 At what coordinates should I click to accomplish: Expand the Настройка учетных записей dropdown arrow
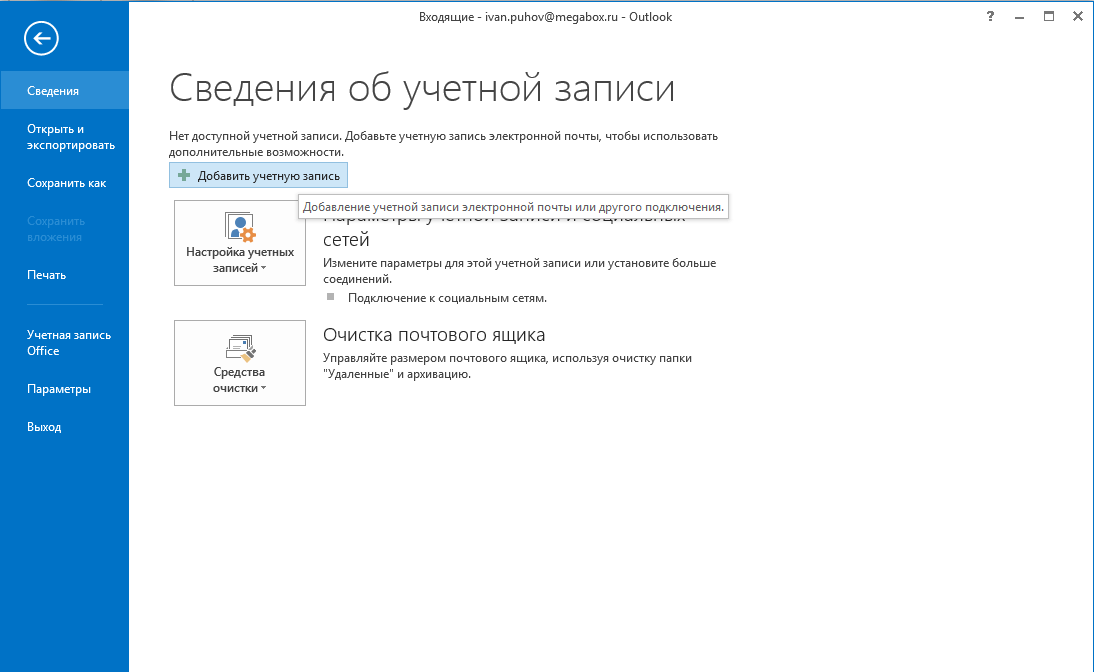point(264,269)
